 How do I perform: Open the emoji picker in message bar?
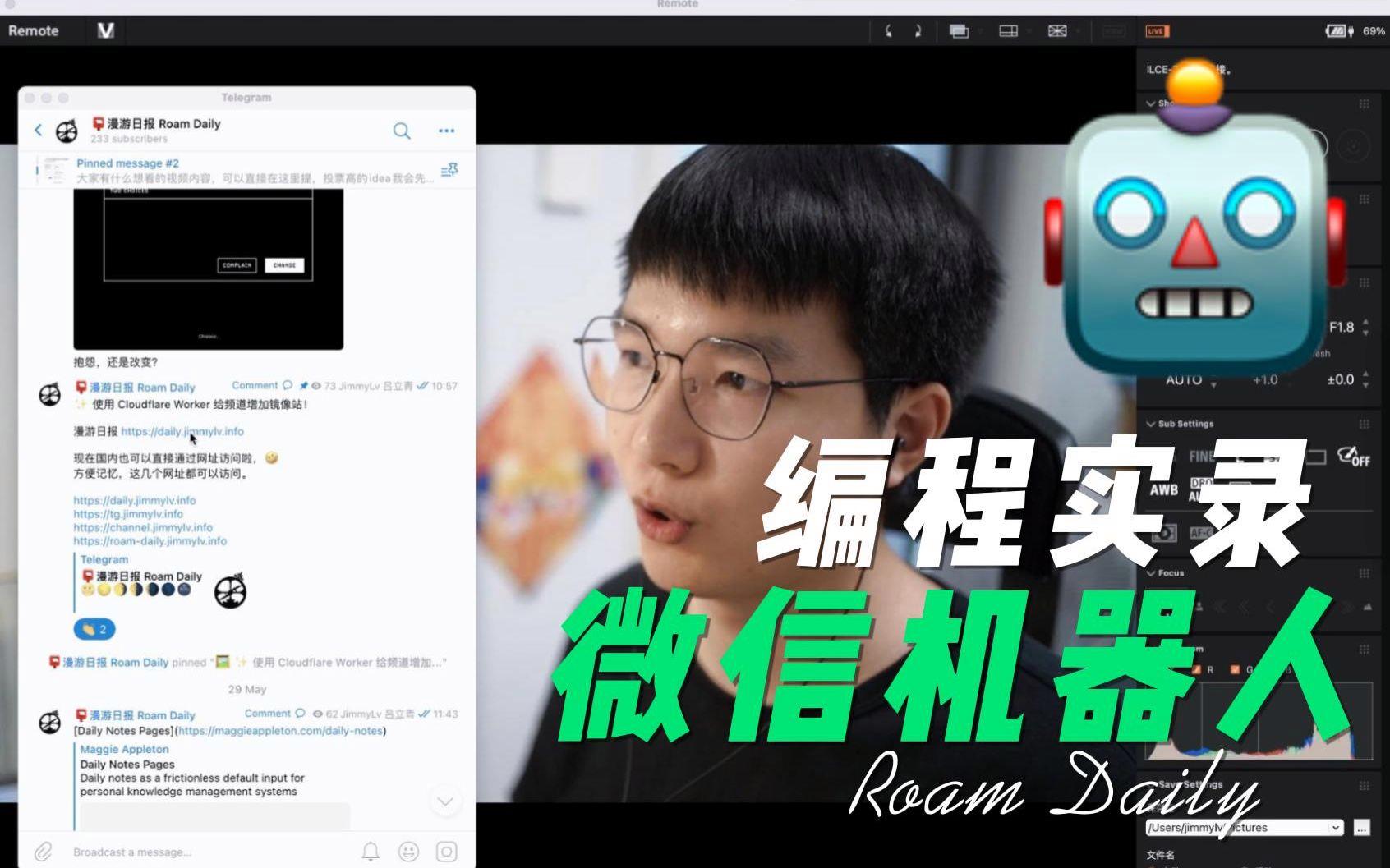click(408, 852)
